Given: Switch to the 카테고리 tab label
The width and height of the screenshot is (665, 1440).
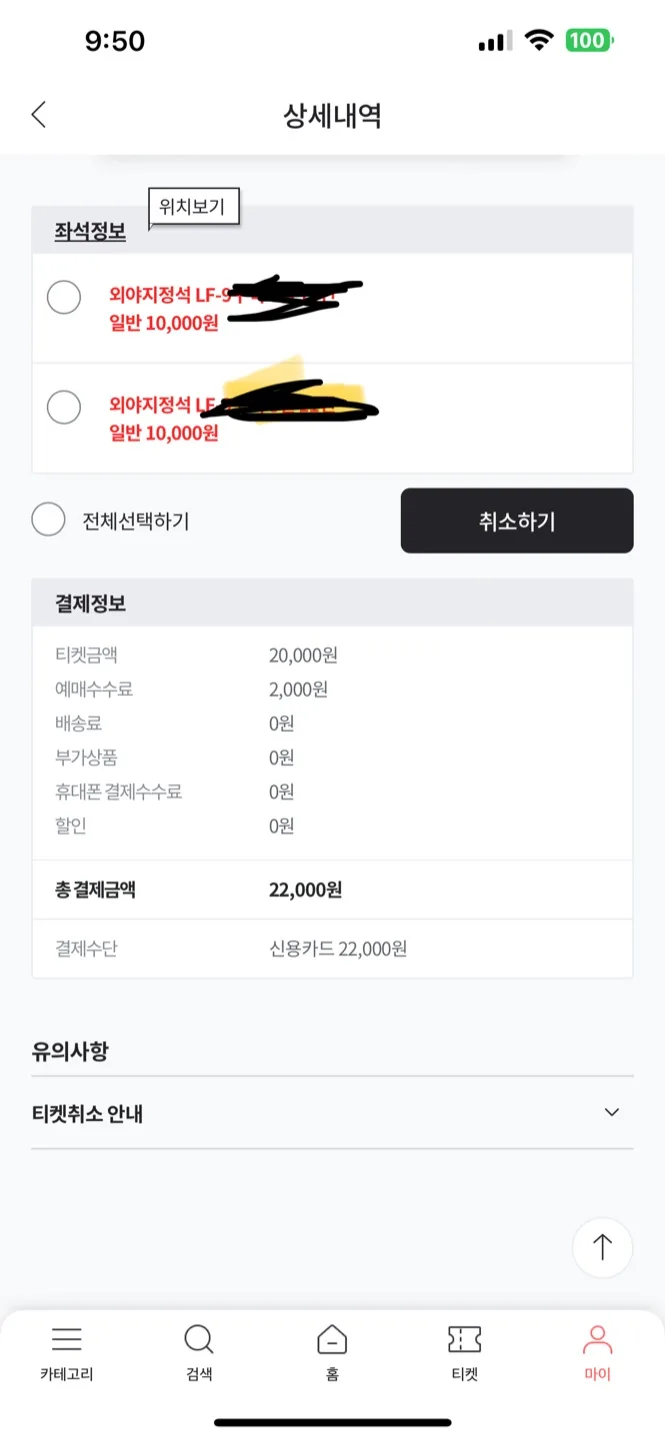Looking at the screenshot, I should [67, 1375].
